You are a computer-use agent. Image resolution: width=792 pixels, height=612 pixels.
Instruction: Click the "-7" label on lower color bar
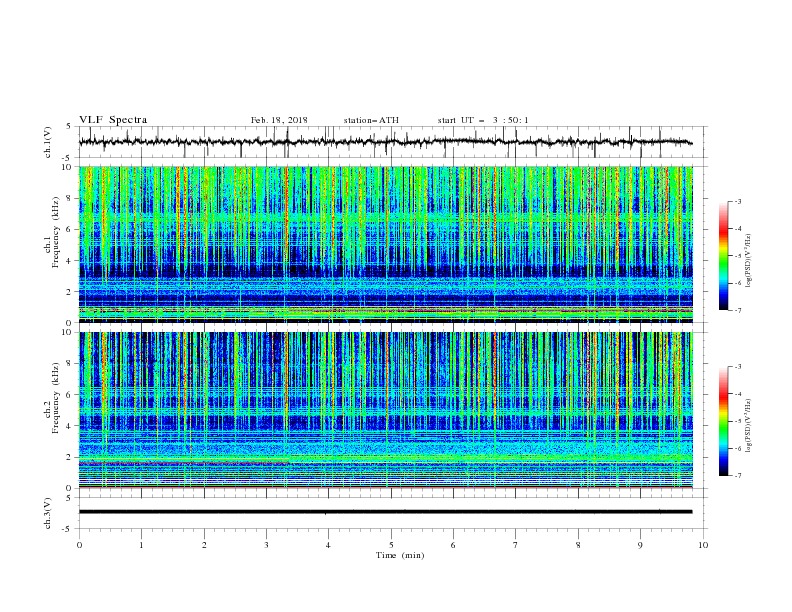point(737,476)
